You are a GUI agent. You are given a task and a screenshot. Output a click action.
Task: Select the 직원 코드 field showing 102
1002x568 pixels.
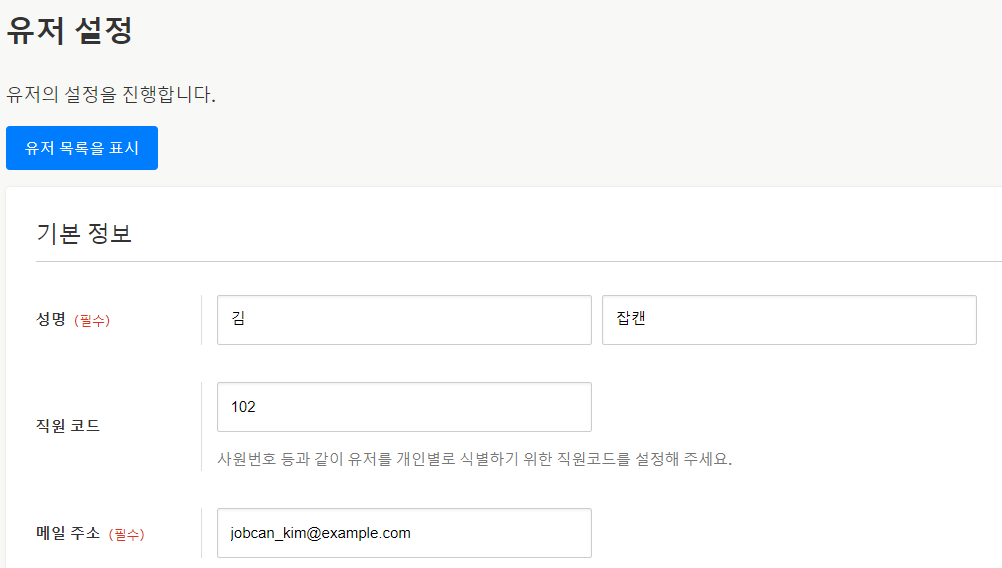point(404,407)
